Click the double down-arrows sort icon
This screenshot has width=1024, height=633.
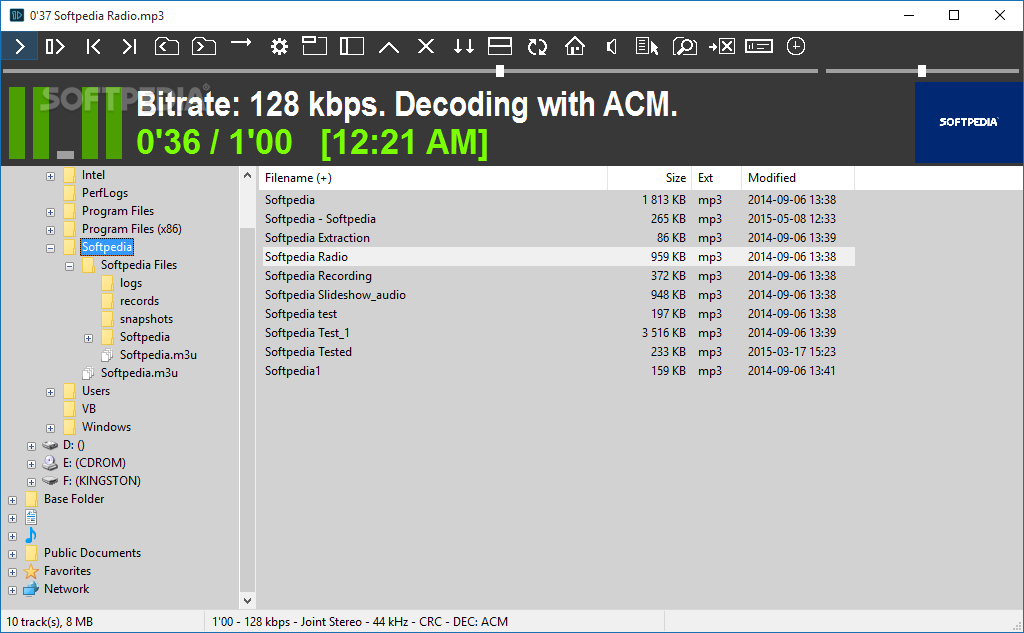tap(464, 46)
